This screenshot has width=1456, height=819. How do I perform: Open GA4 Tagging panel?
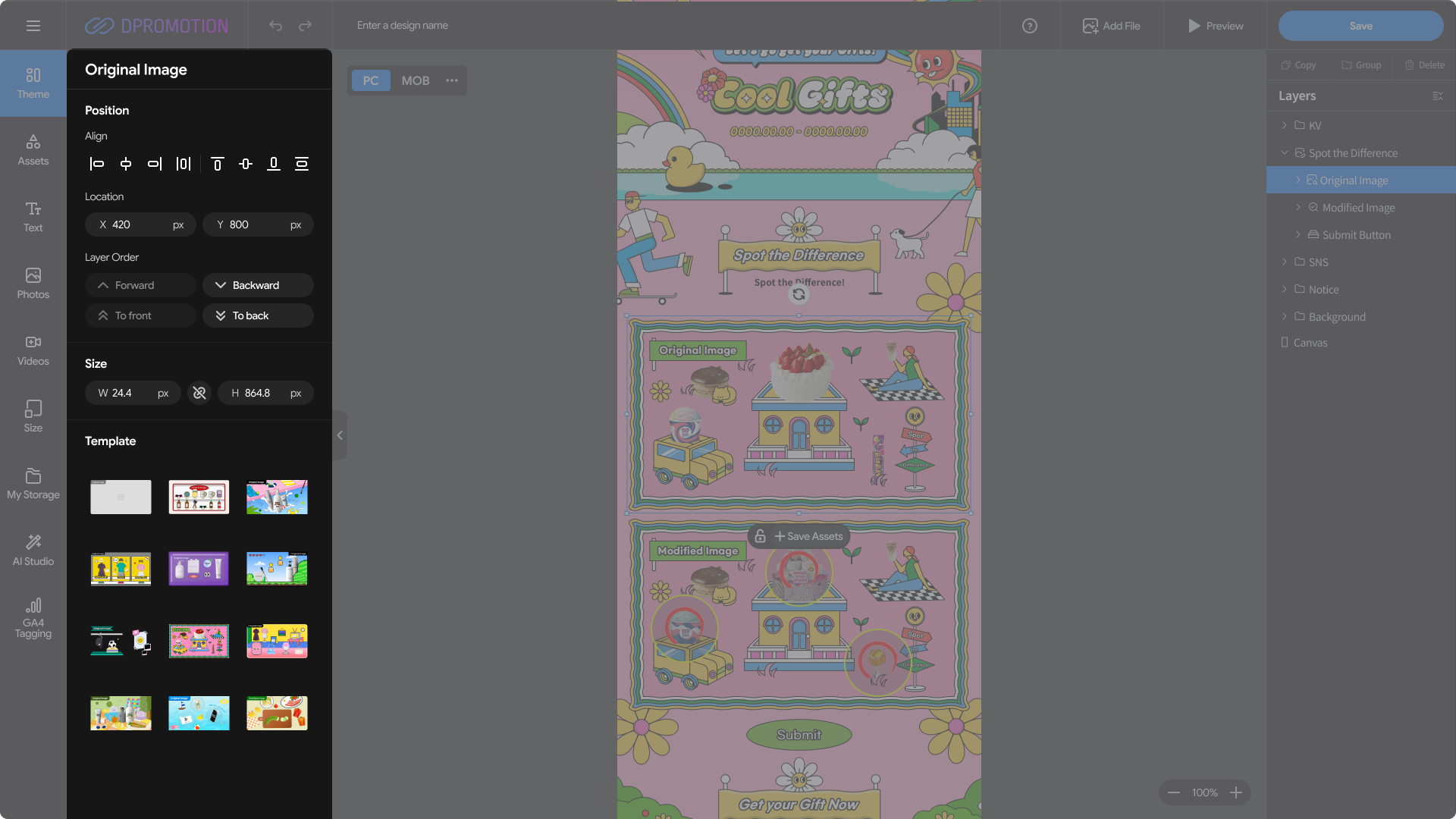pos(33,617)
